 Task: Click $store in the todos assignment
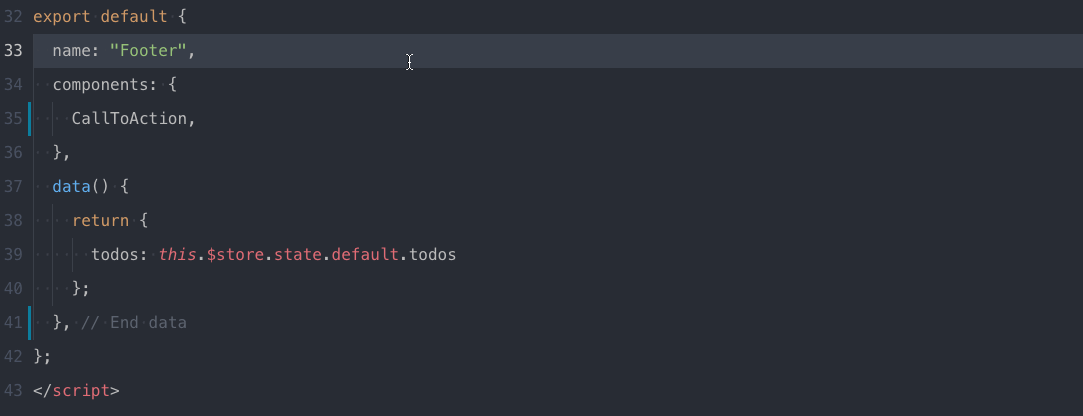235,254
